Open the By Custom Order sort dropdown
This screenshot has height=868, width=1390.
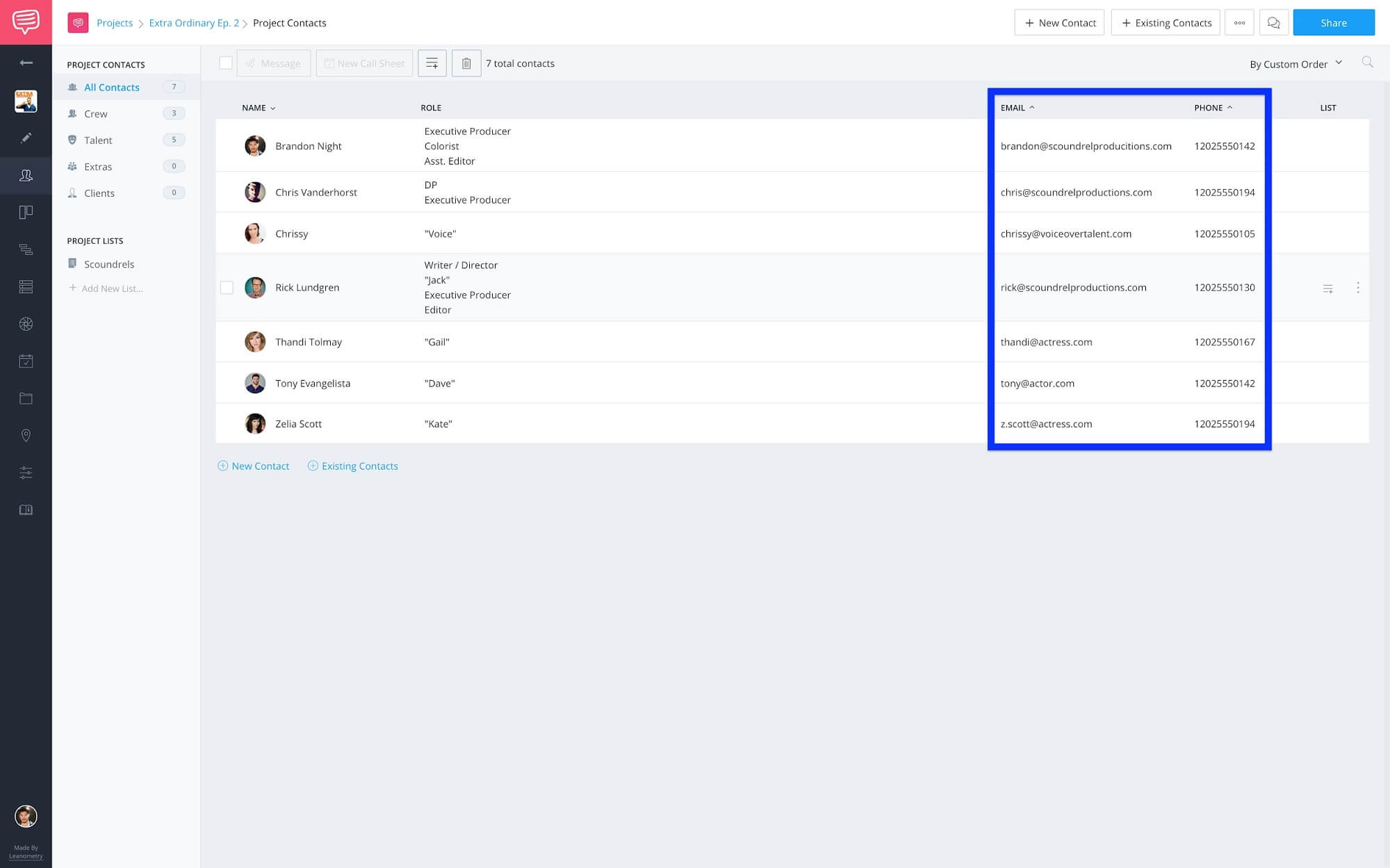1295,64
